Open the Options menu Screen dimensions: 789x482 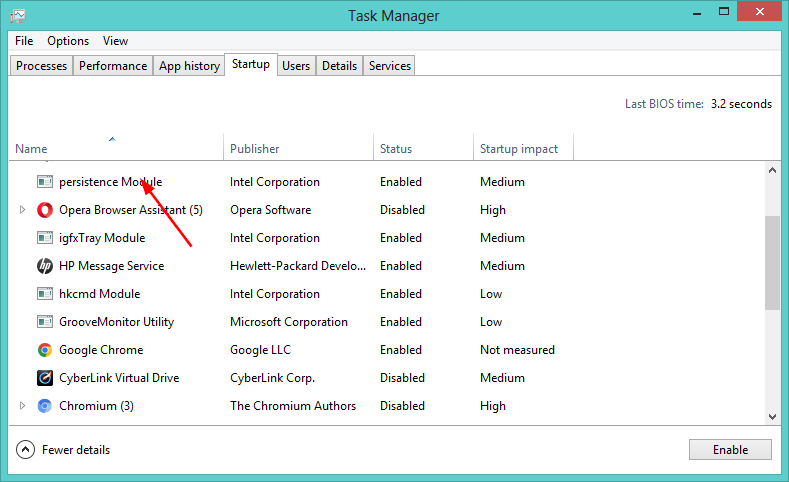[x=68, y=41]
